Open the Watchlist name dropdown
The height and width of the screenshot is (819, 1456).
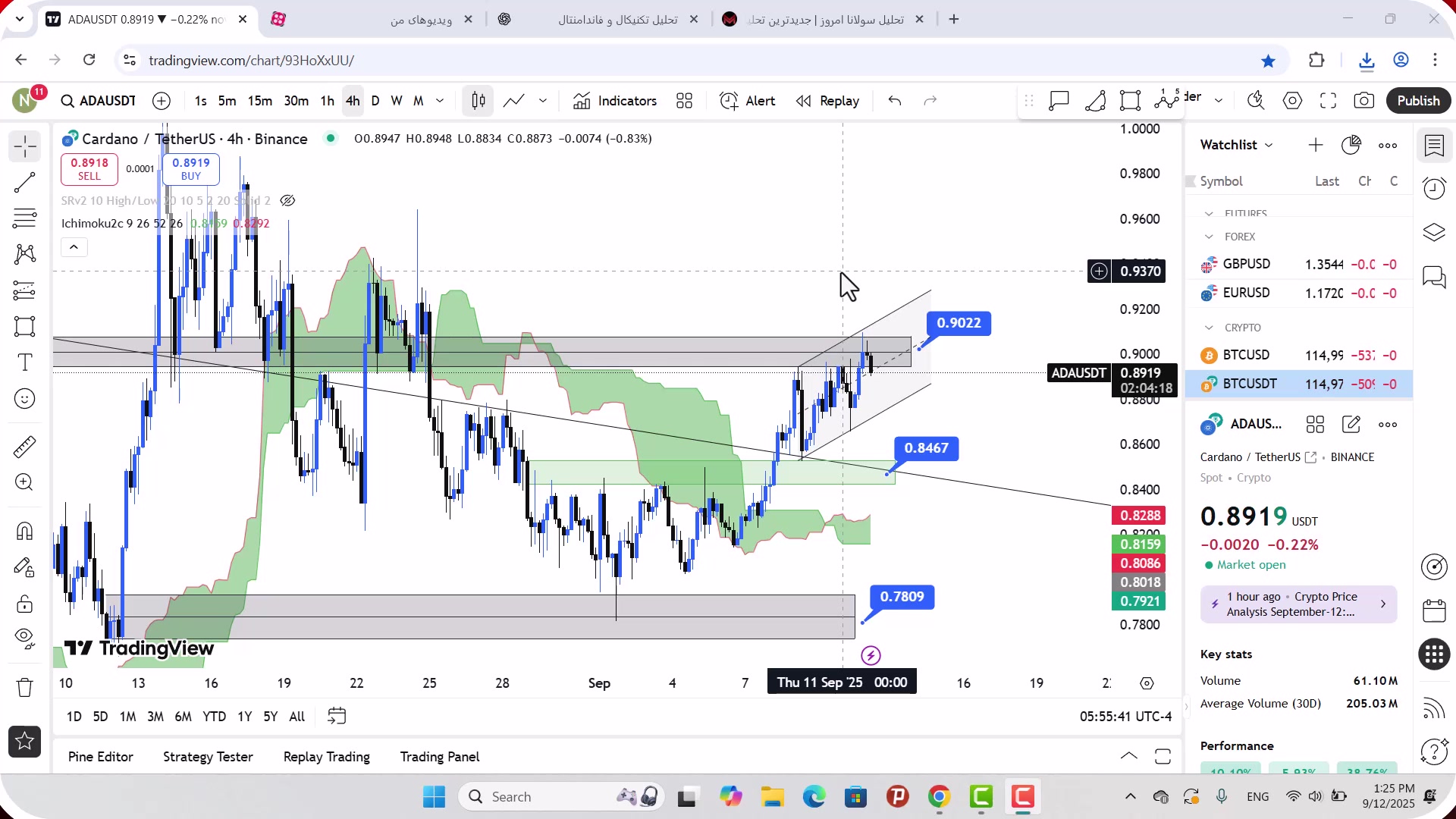coord(1237,145)
